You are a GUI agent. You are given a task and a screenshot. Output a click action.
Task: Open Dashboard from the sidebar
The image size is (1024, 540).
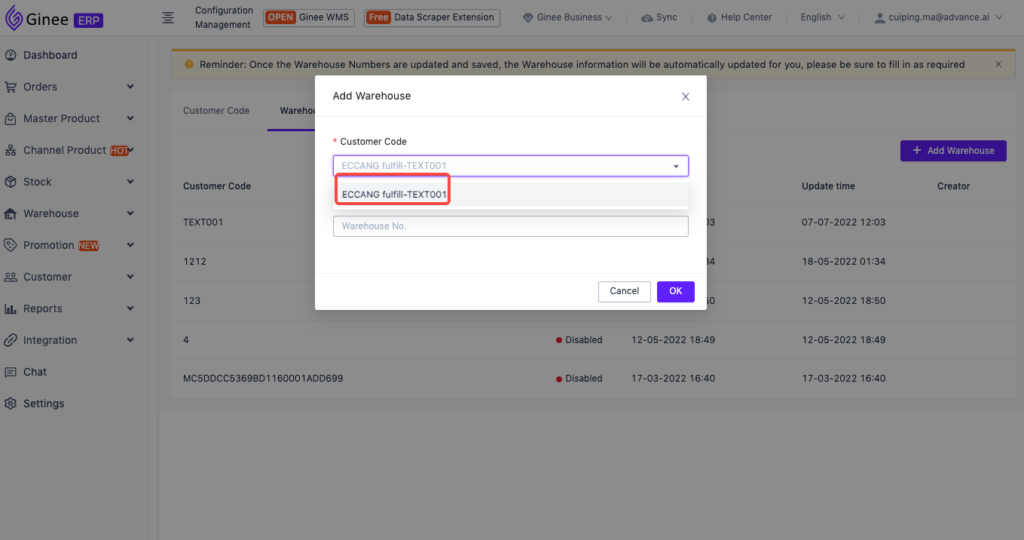coord(50,55)
